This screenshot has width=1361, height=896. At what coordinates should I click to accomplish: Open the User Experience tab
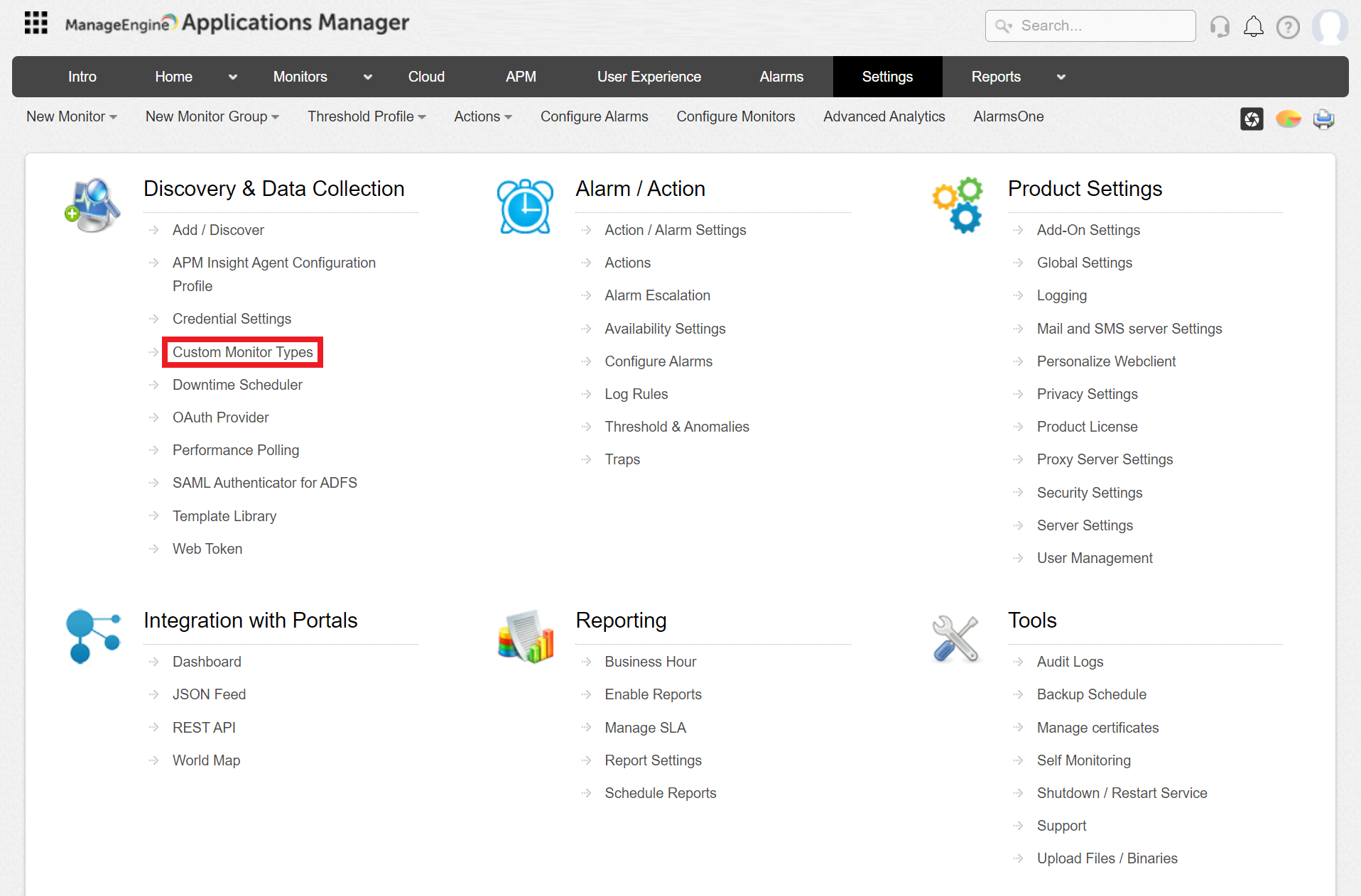(x=649, y=77)
